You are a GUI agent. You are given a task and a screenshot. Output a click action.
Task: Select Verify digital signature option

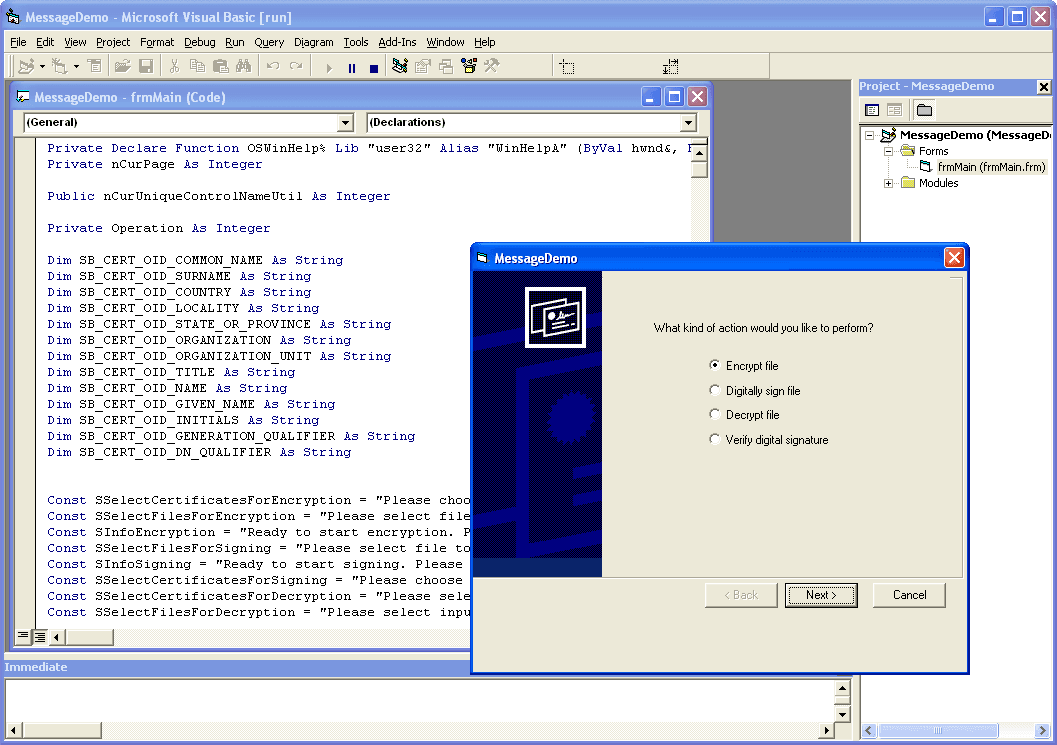click(715, 439)
